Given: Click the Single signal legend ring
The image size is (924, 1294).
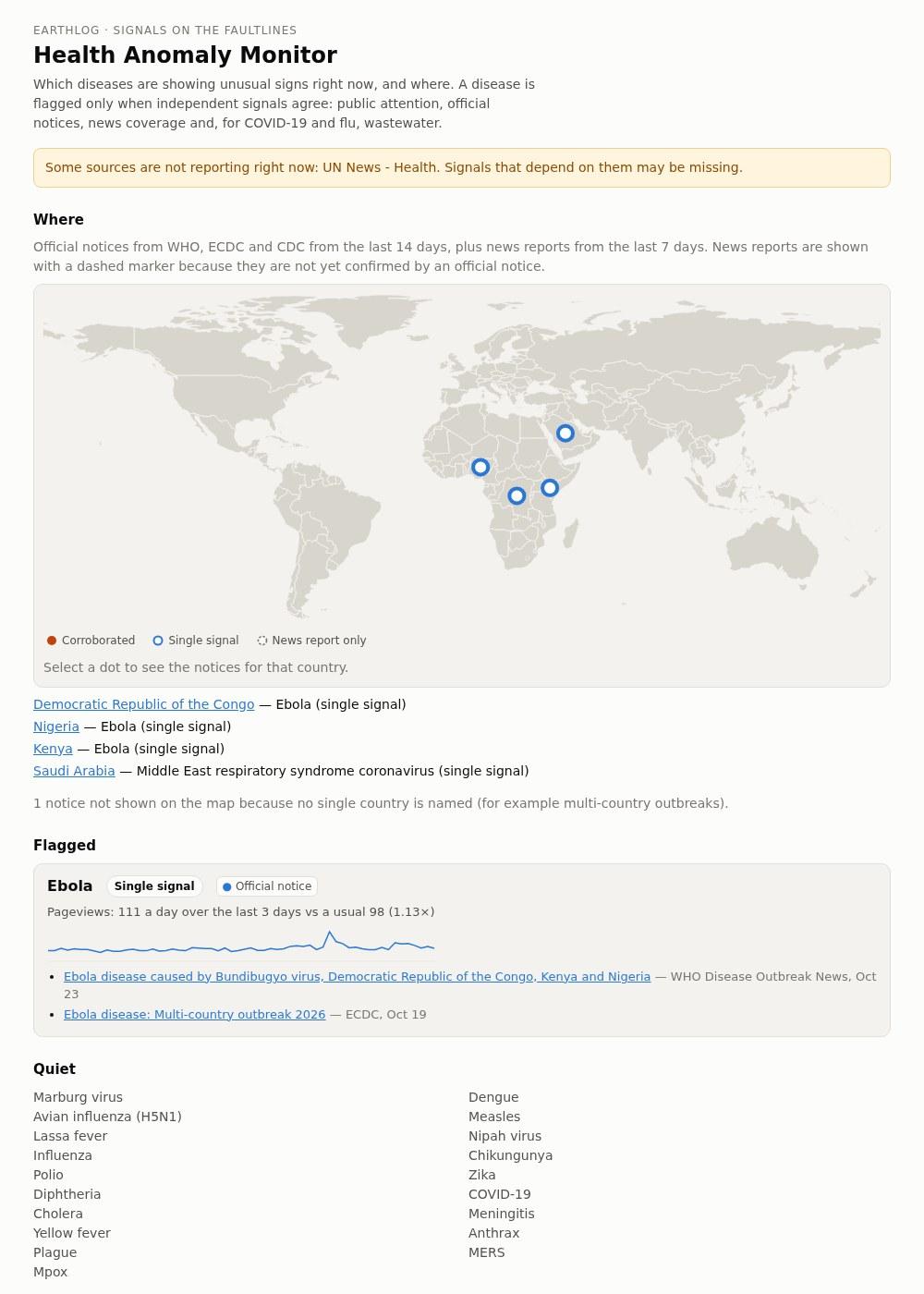Looking at the screenshot, I should pos(158,641).
